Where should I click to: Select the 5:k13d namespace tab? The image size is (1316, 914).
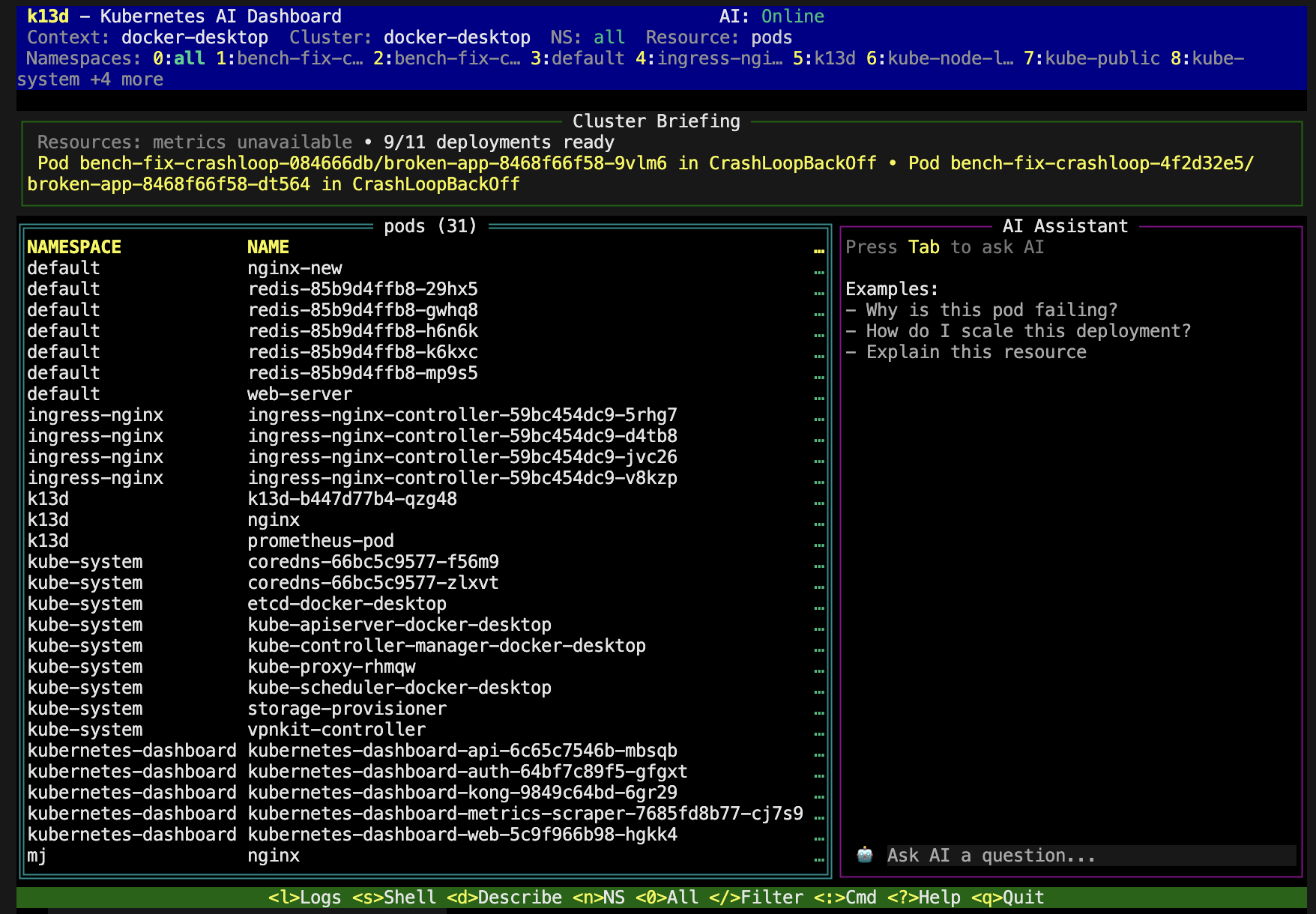pyautogui.click(x=824, y=58)
